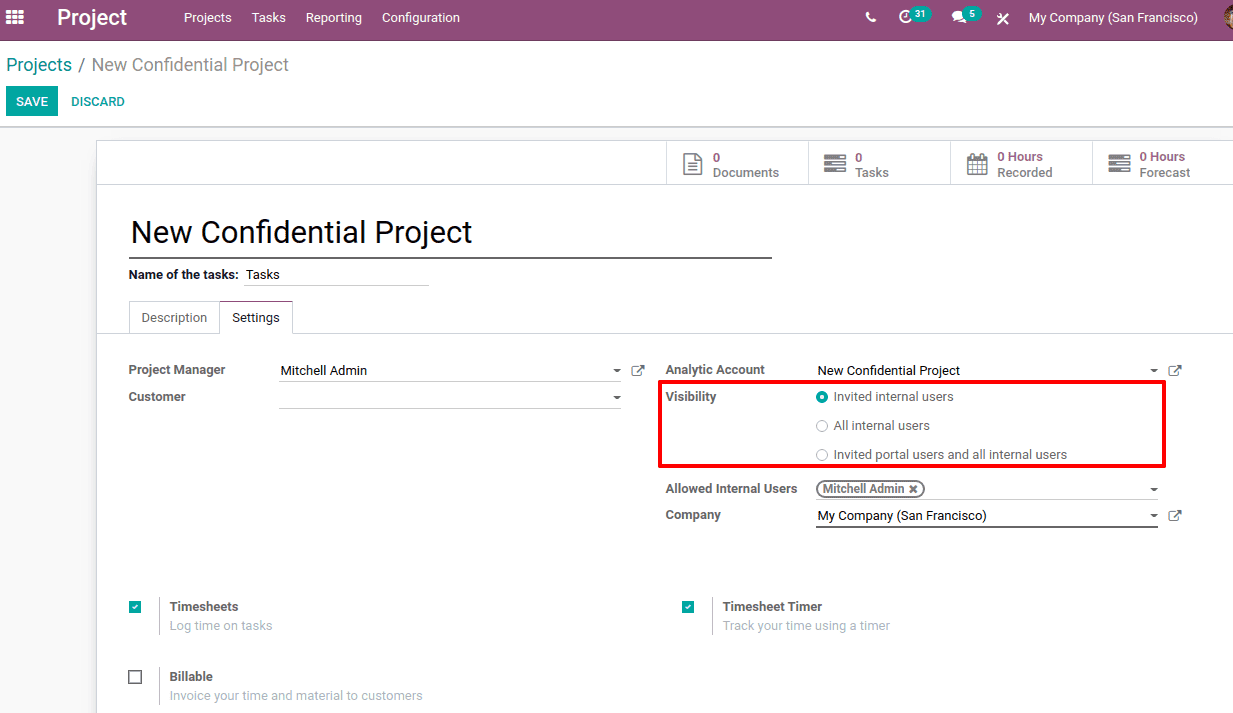Switch to the Settings tab
Viewport: 1233px width, 713px height.
tap(256, 317)
